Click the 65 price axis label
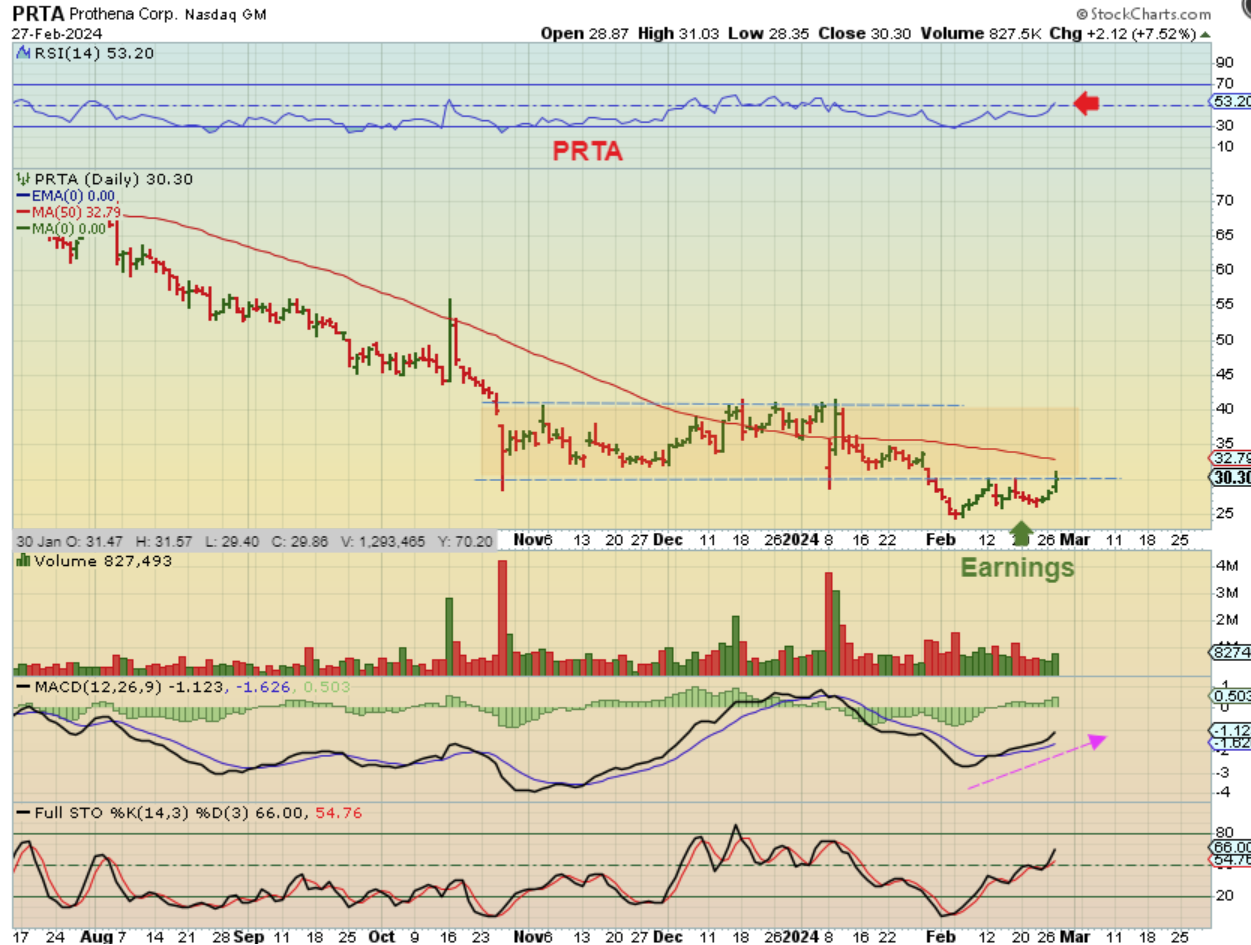 1223,234
